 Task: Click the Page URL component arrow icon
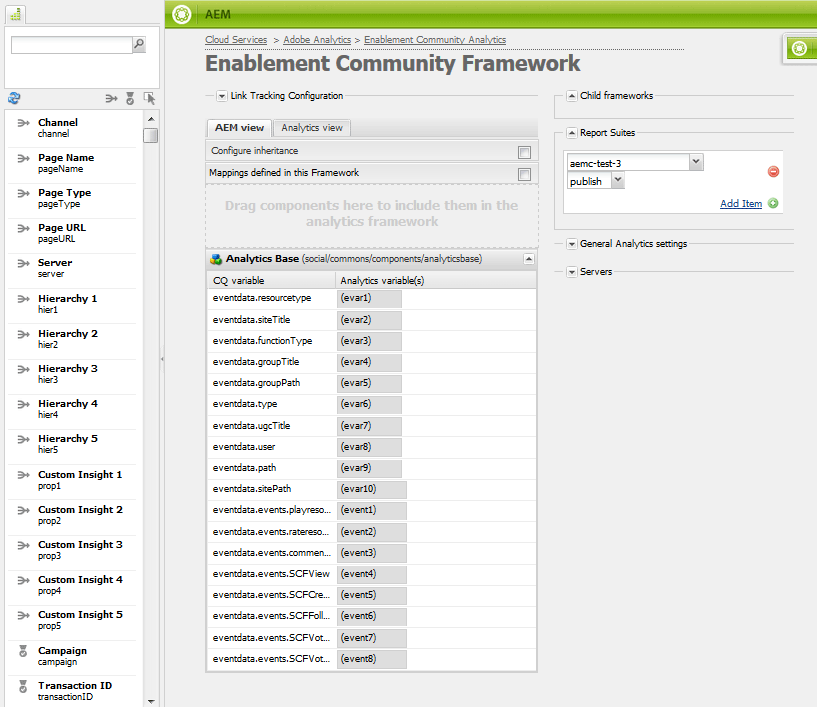[23, 228]
